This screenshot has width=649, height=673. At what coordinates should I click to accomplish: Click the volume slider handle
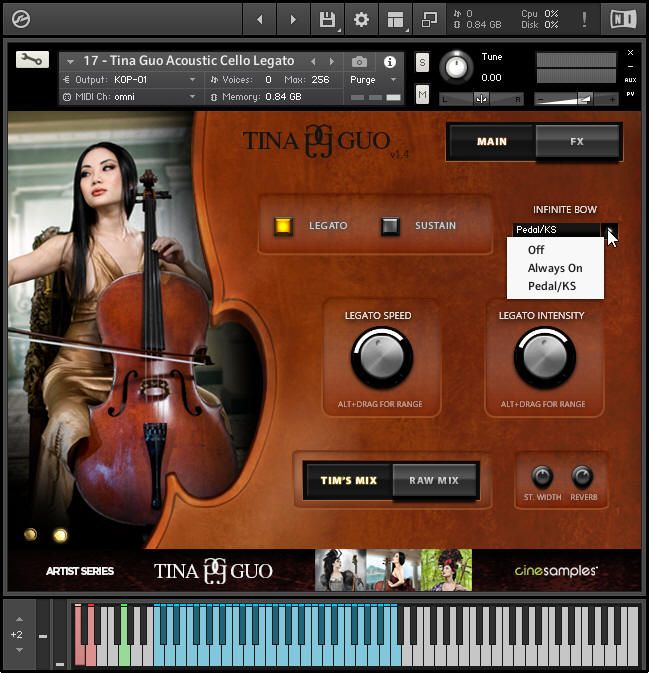(x=584, y=100)
